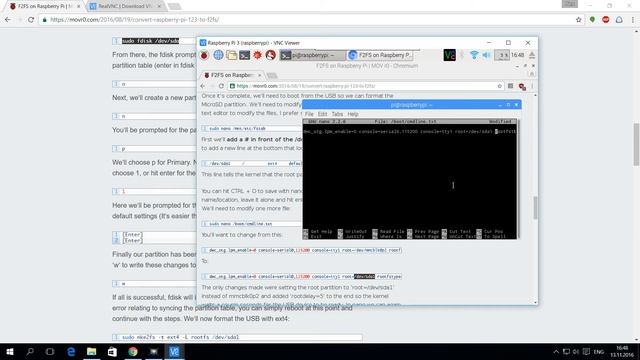Reload the page in outer Chrome
Viewport: 640px width, 360px height.
click(31, 20)
